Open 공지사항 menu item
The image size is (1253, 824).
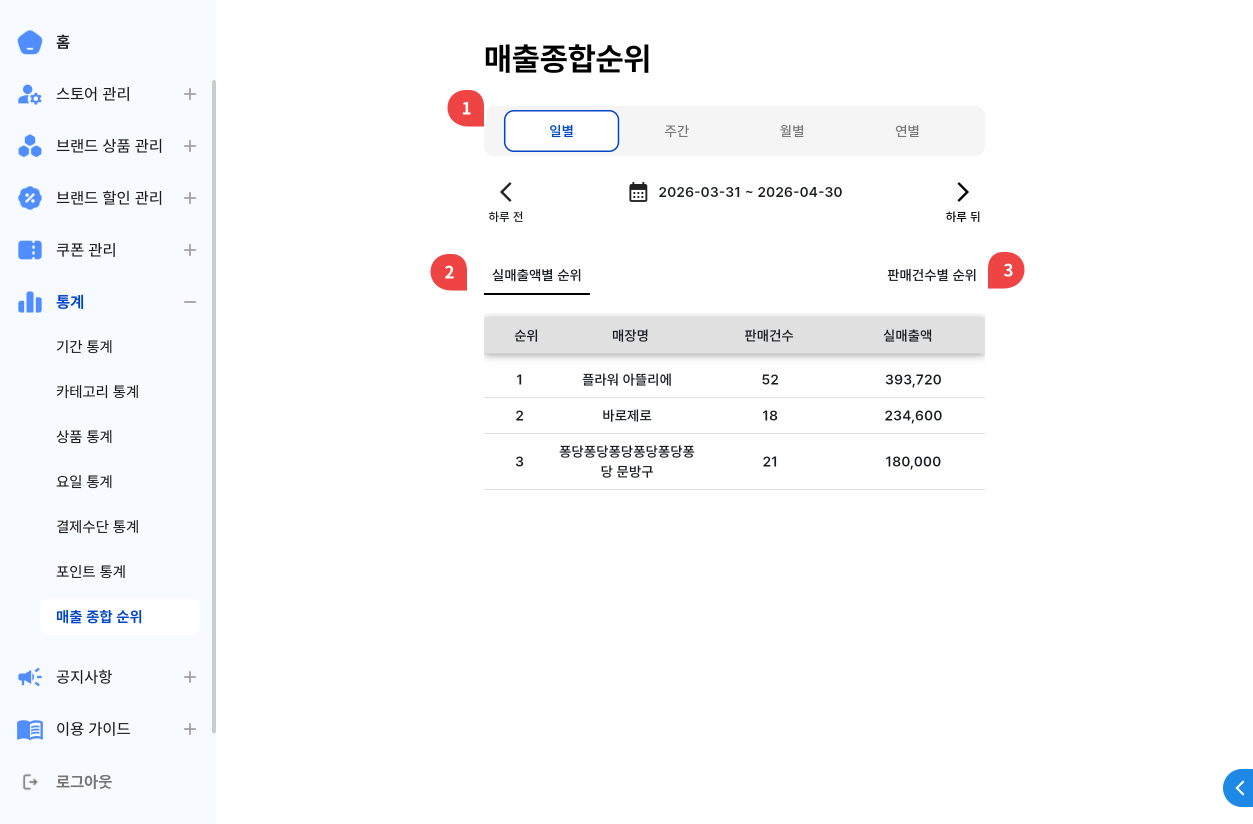point(84,677)
